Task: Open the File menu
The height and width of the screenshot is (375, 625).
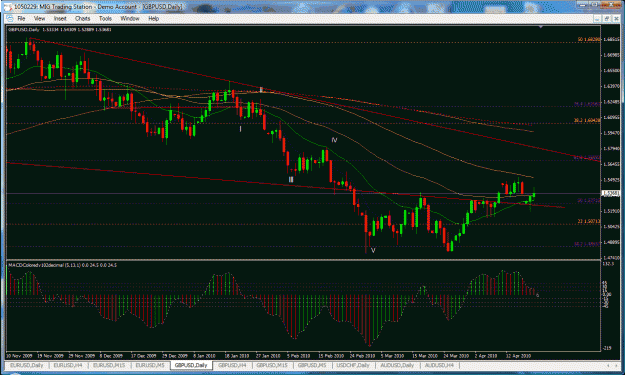Action: (21, 19)
